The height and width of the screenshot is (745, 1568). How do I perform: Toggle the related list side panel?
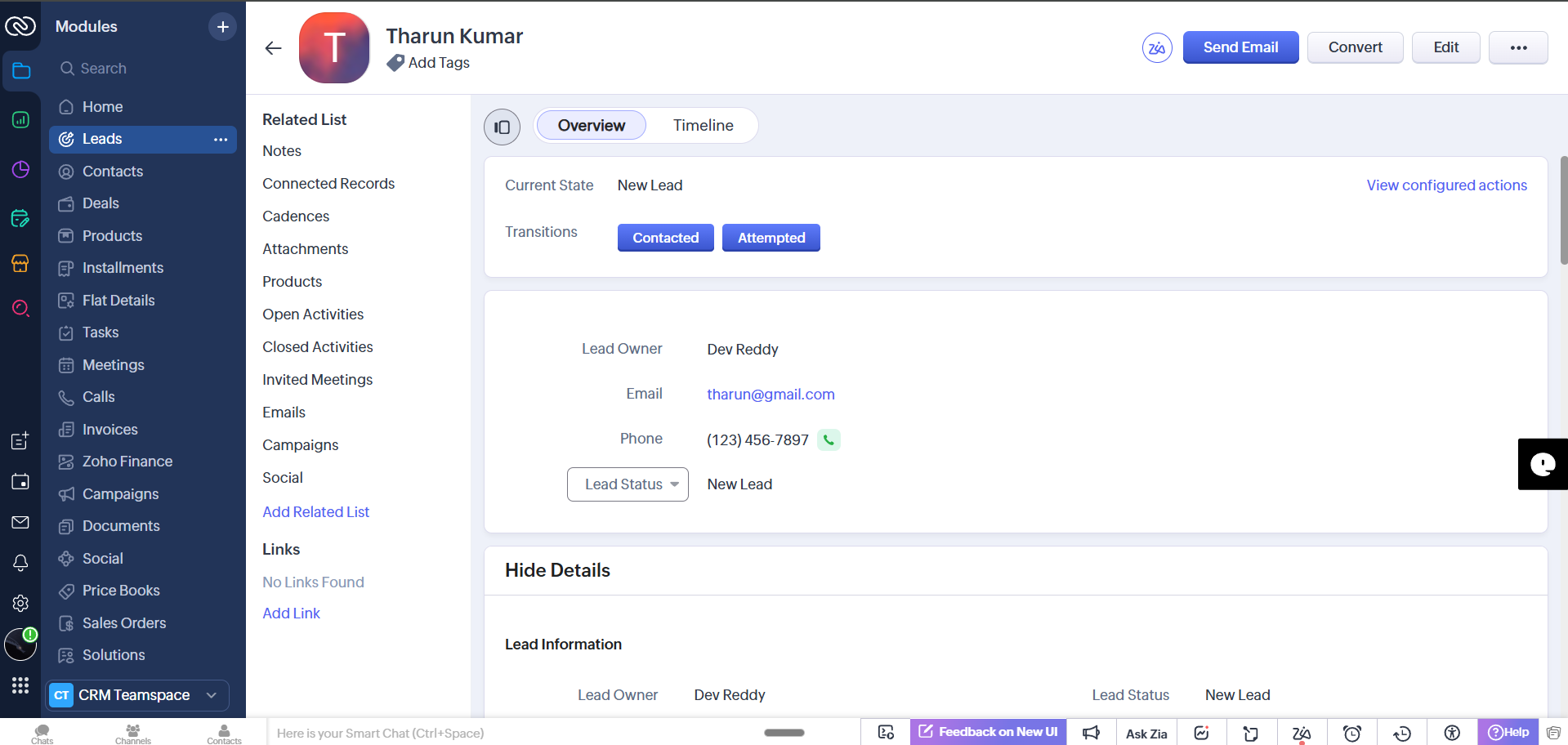click(502, 127)
